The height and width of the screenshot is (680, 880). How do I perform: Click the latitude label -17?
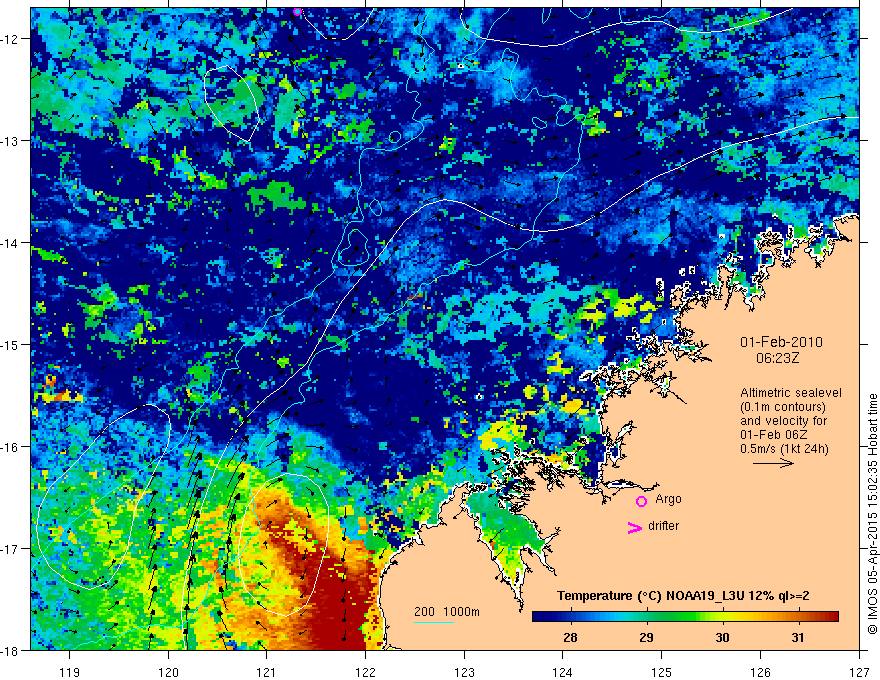tap(10, 549)
